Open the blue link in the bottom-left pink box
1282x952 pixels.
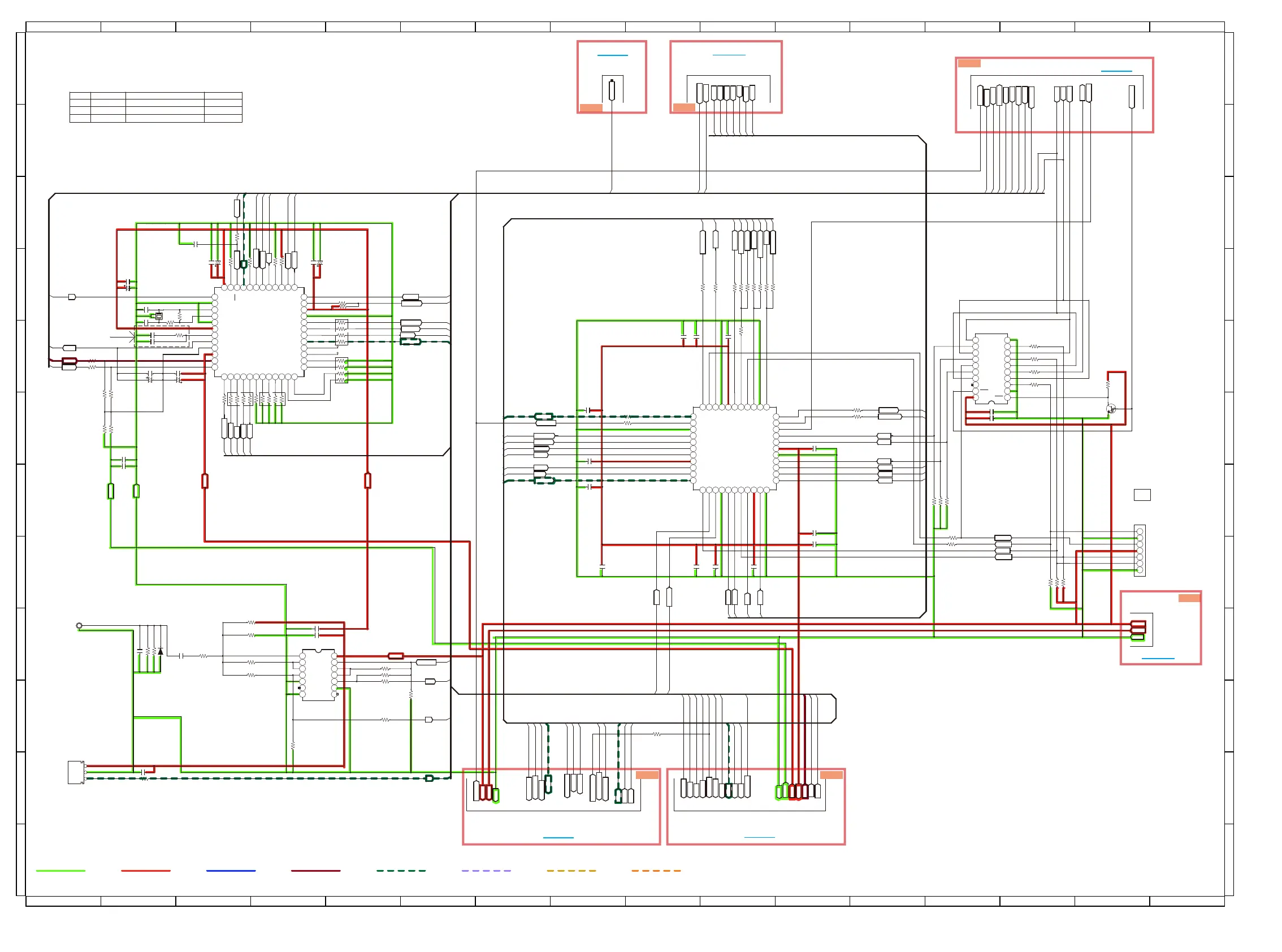558,837
